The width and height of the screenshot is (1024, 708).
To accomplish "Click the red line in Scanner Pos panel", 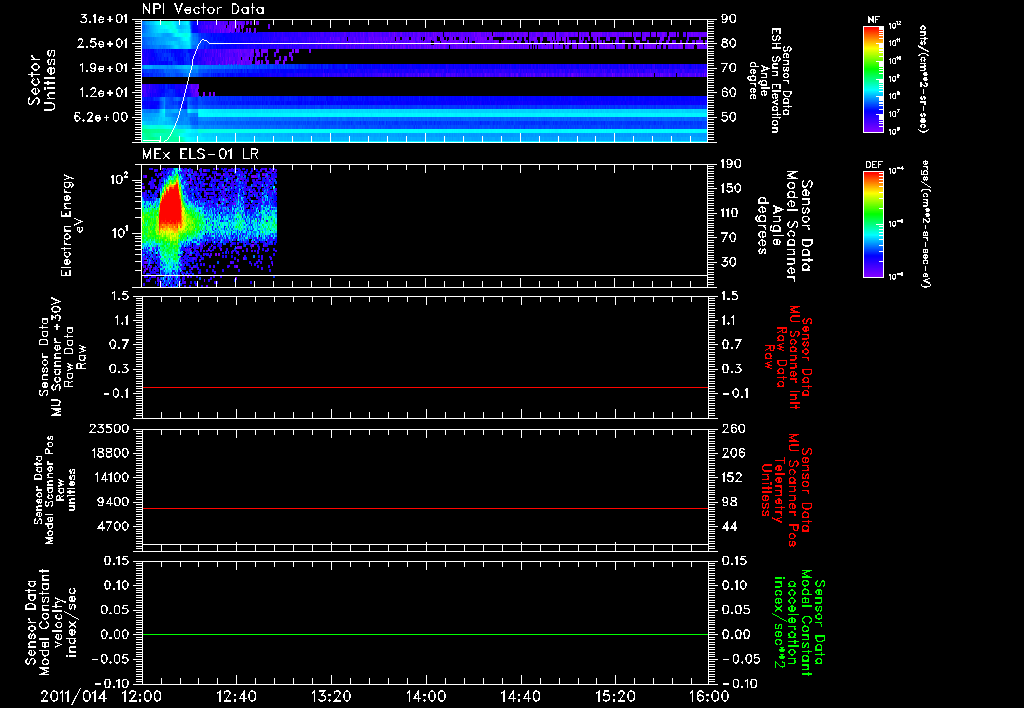I will tap(425, 508).
